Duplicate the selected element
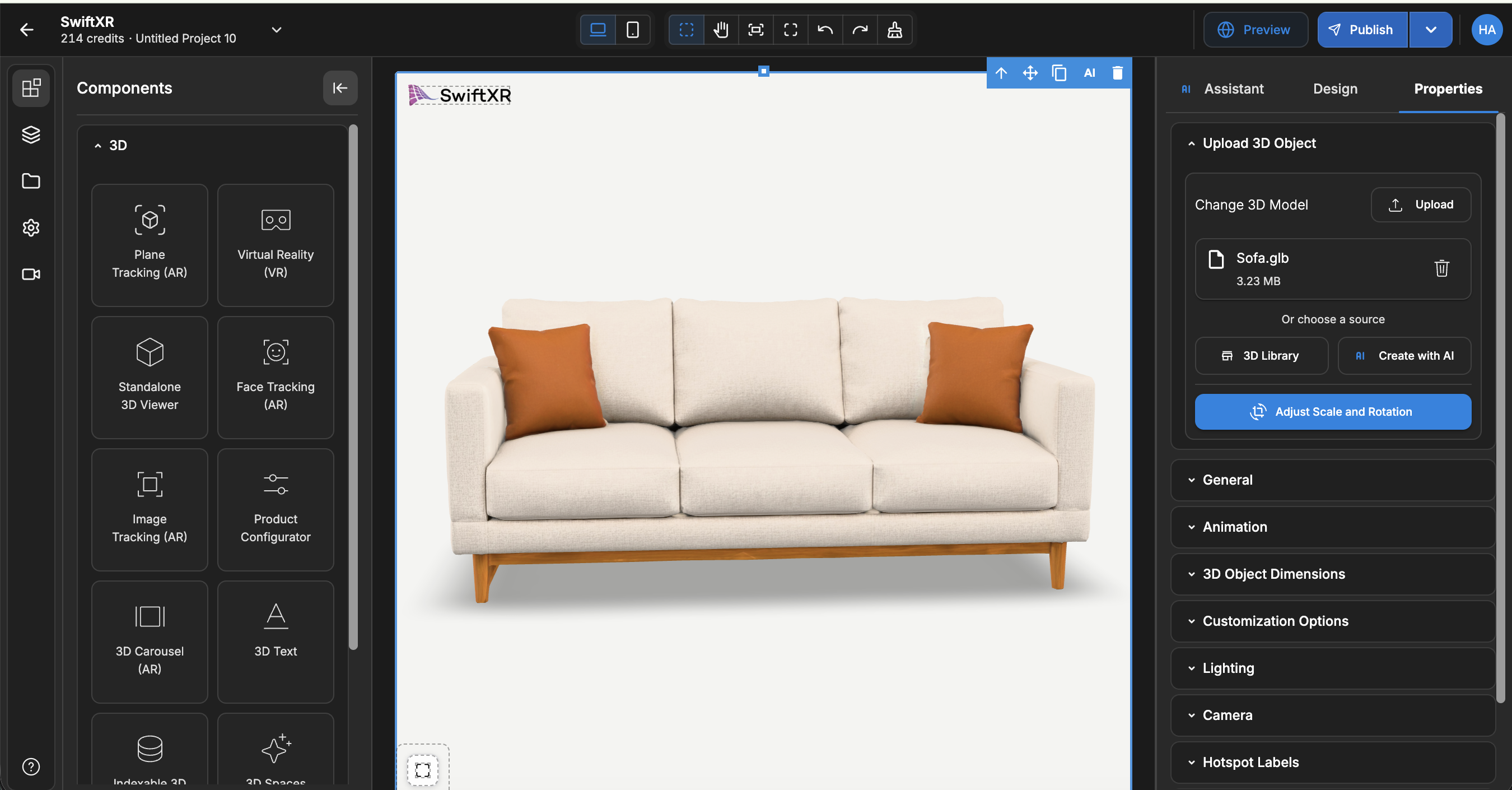 tap(1059, 73)
